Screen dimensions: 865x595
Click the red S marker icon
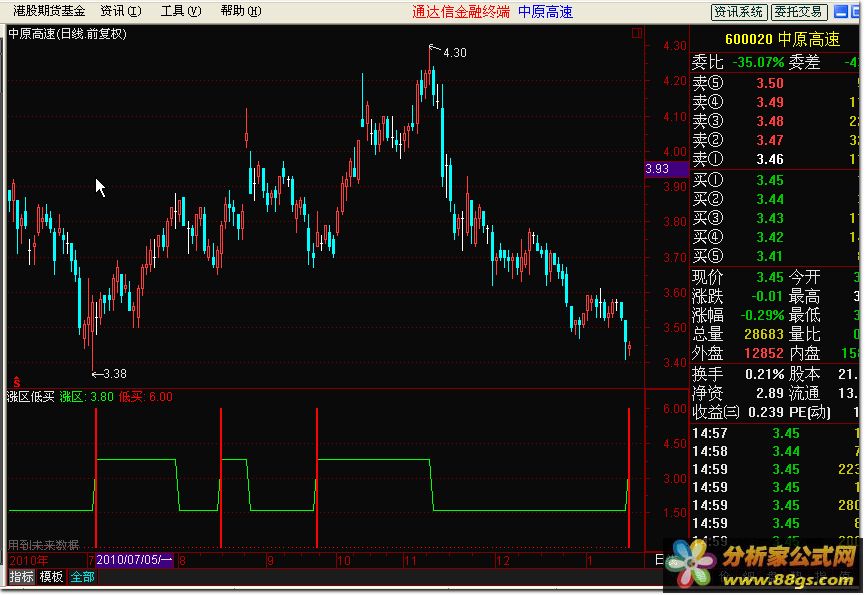point(17,382)
